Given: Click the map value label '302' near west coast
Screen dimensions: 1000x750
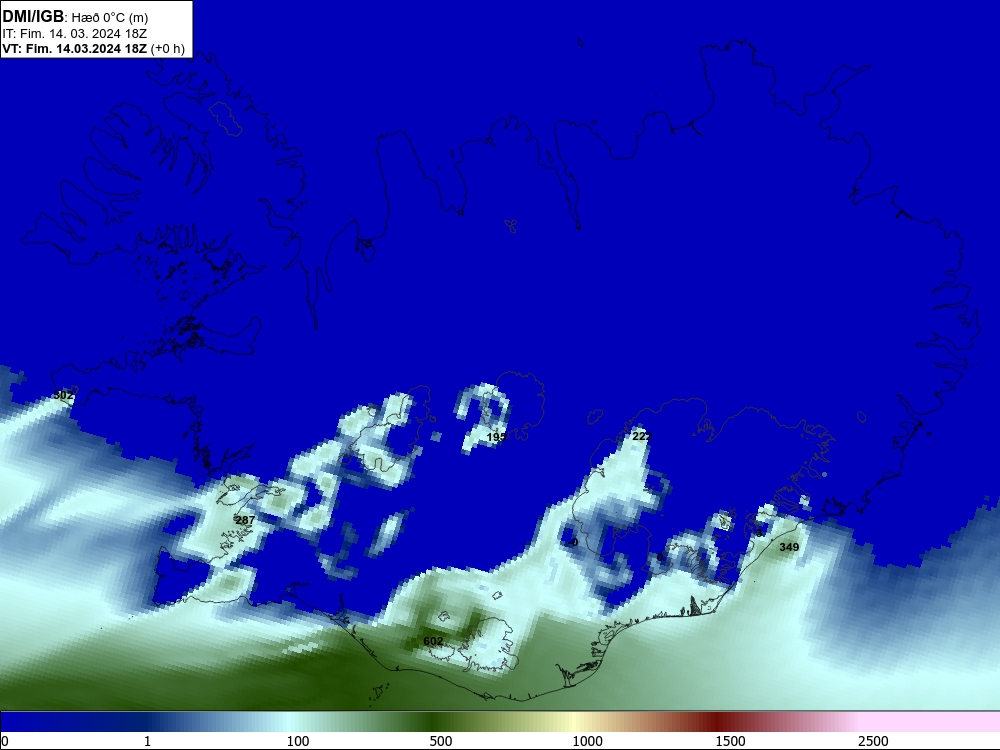Looking at the screenshot, I should (x=64, y=395).
